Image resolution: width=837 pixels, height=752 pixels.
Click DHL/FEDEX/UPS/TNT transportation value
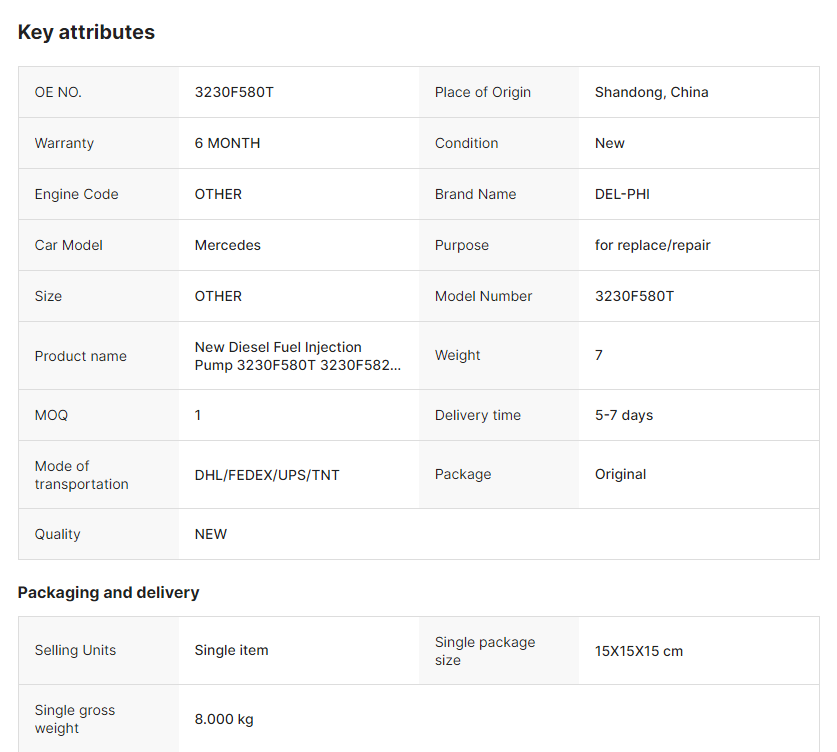tap(267, 475)
